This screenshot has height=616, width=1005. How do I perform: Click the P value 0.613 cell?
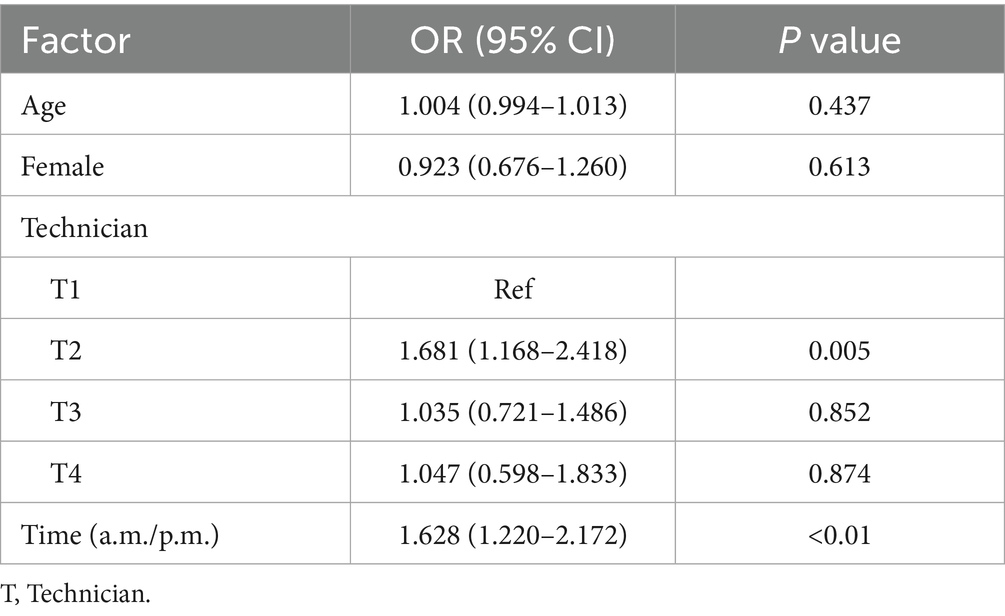[839, 166]
